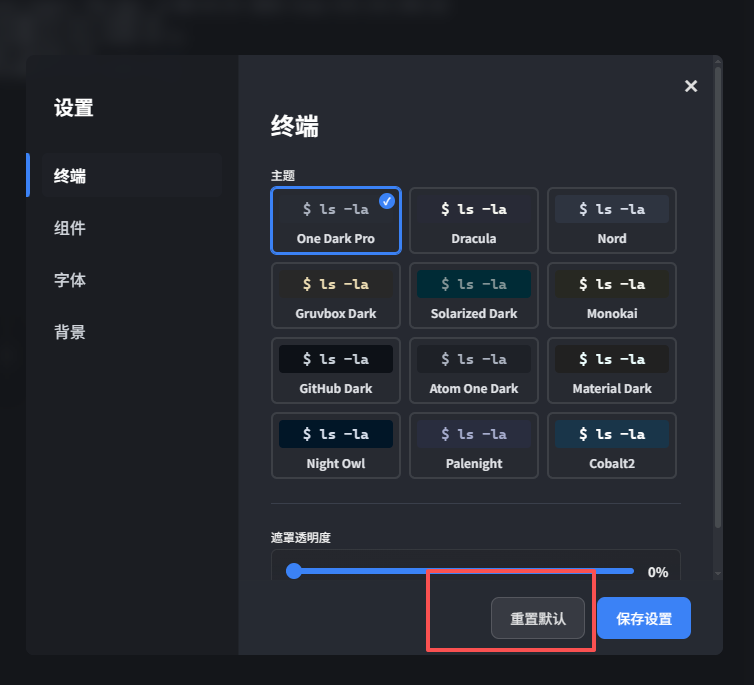Close the settings dialog with X

691,86
